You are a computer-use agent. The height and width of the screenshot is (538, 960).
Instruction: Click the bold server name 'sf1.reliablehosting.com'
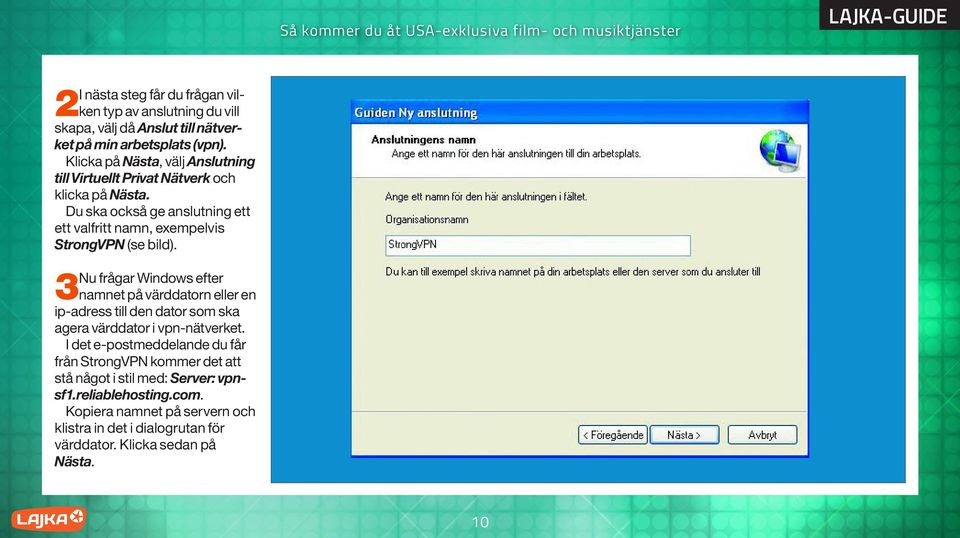[x=127, y=395]
